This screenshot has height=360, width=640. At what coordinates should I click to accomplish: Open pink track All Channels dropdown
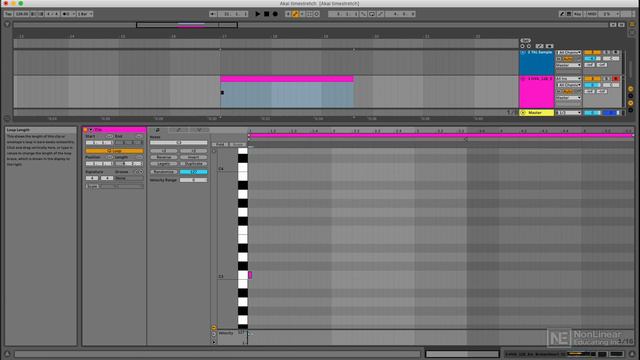[x=569, y=85]
